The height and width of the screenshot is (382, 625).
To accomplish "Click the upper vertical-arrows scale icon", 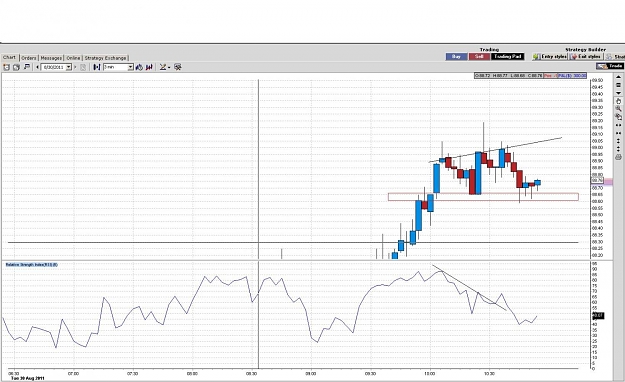I will tap(618, 141).
